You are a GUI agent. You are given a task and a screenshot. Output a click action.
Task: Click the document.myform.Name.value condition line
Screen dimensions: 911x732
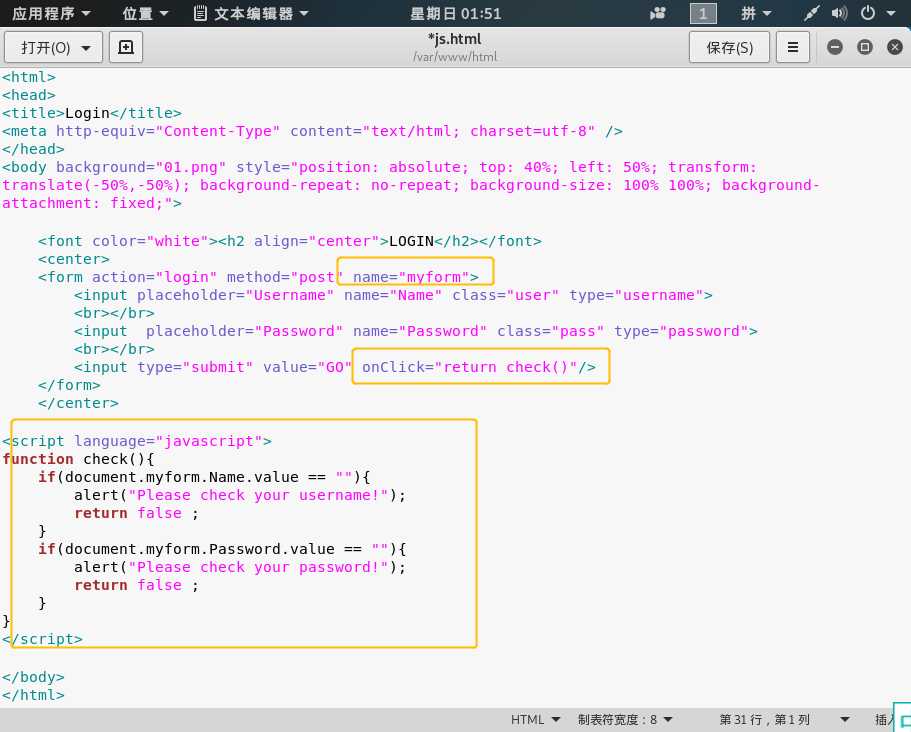click(205, 477)
